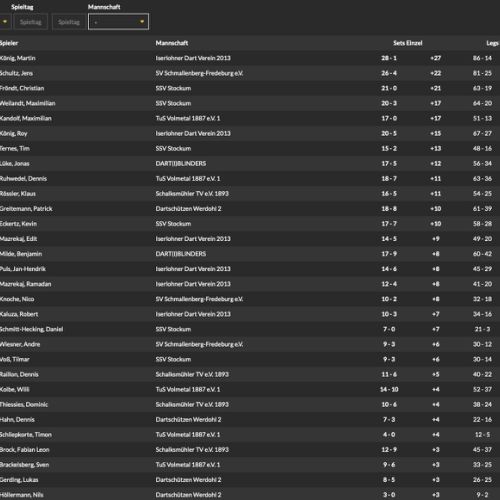Select the Kandolf, Maximilian row
The width and height of the screenshot is (500, 500).
pos(250,118)
